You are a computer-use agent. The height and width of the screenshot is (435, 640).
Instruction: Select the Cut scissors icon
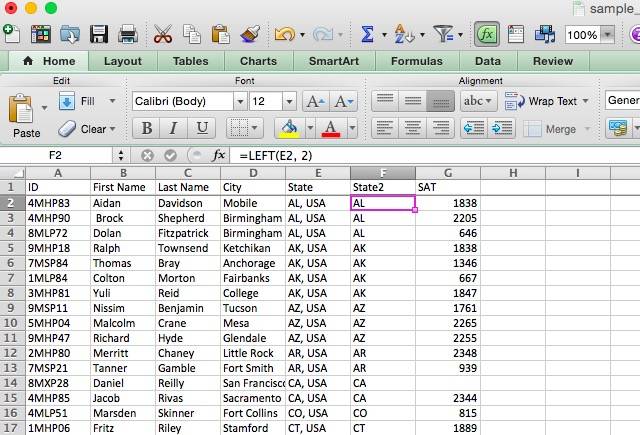[163, 34]
